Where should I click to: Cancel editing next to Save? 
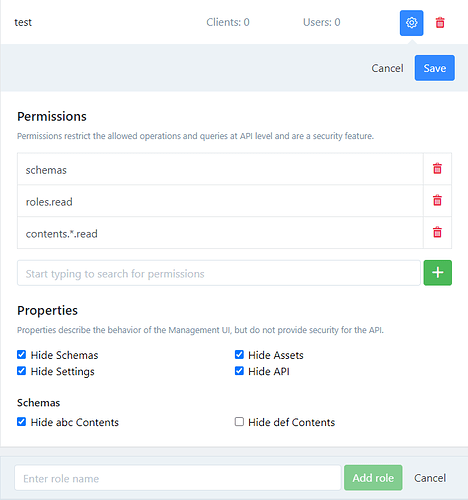[387, 68]
